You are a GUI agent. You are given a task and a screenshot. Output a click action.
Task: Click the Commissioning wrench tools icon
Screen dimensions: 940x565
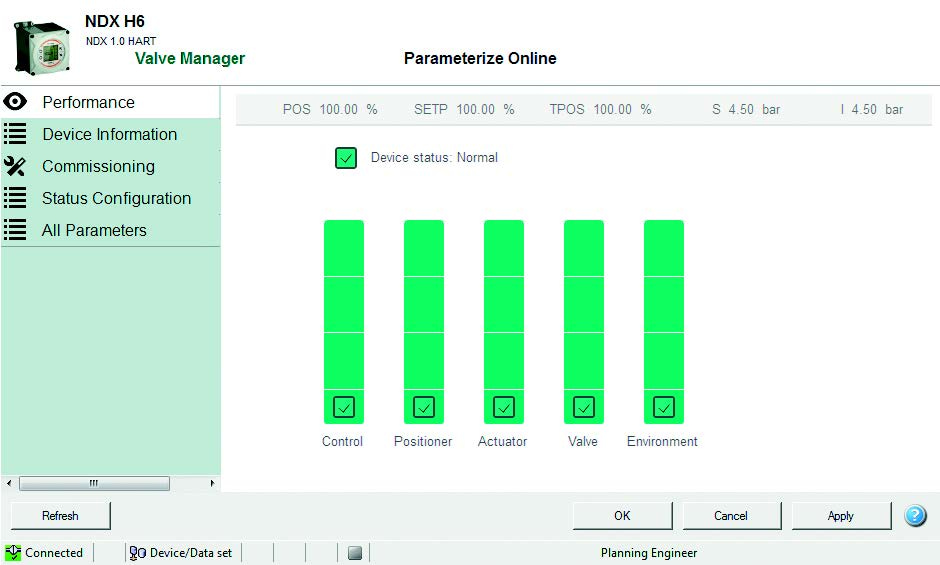pos(15,166)
